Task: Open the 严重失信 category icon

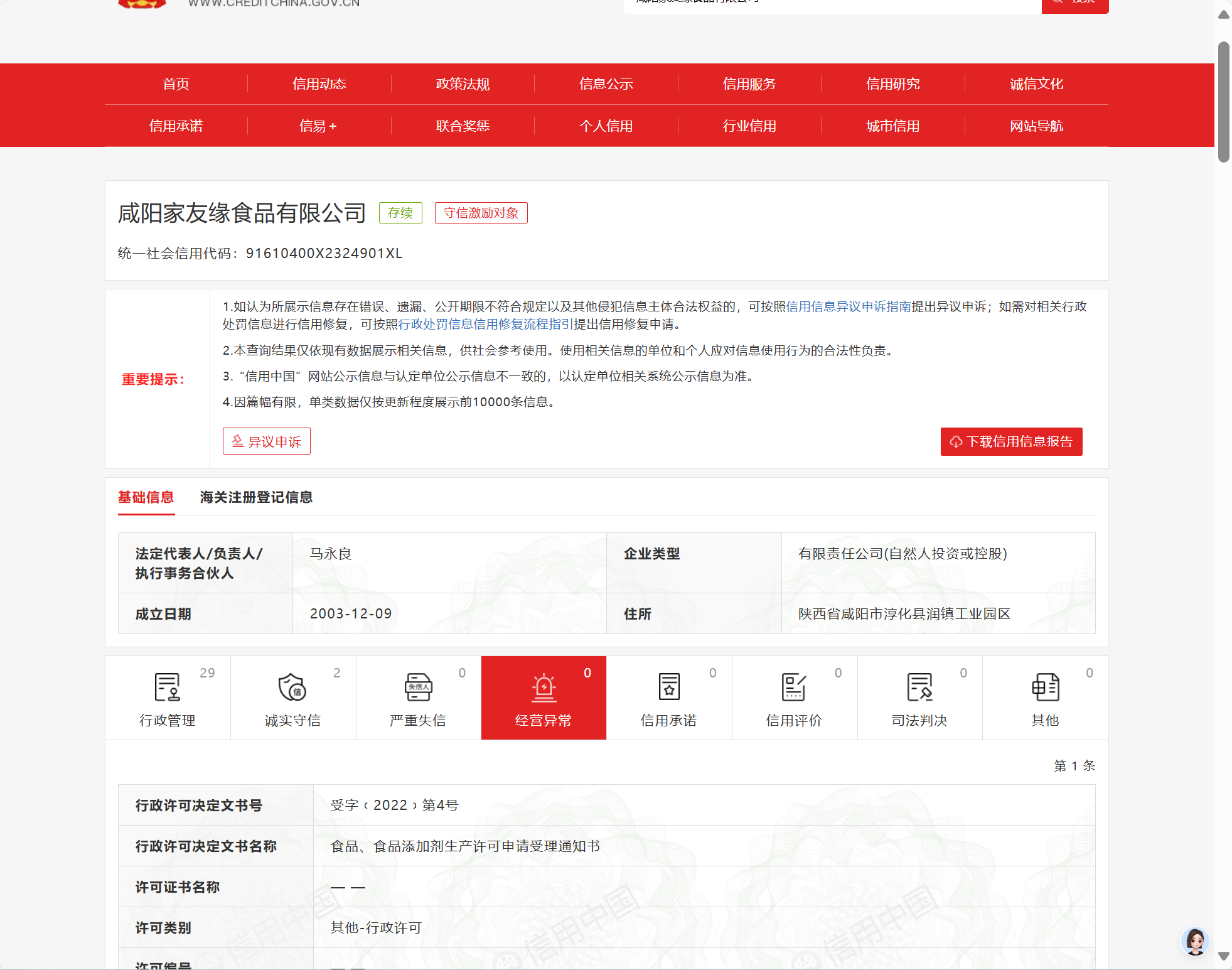Action: pyautogui.click(x=418, y=687)
